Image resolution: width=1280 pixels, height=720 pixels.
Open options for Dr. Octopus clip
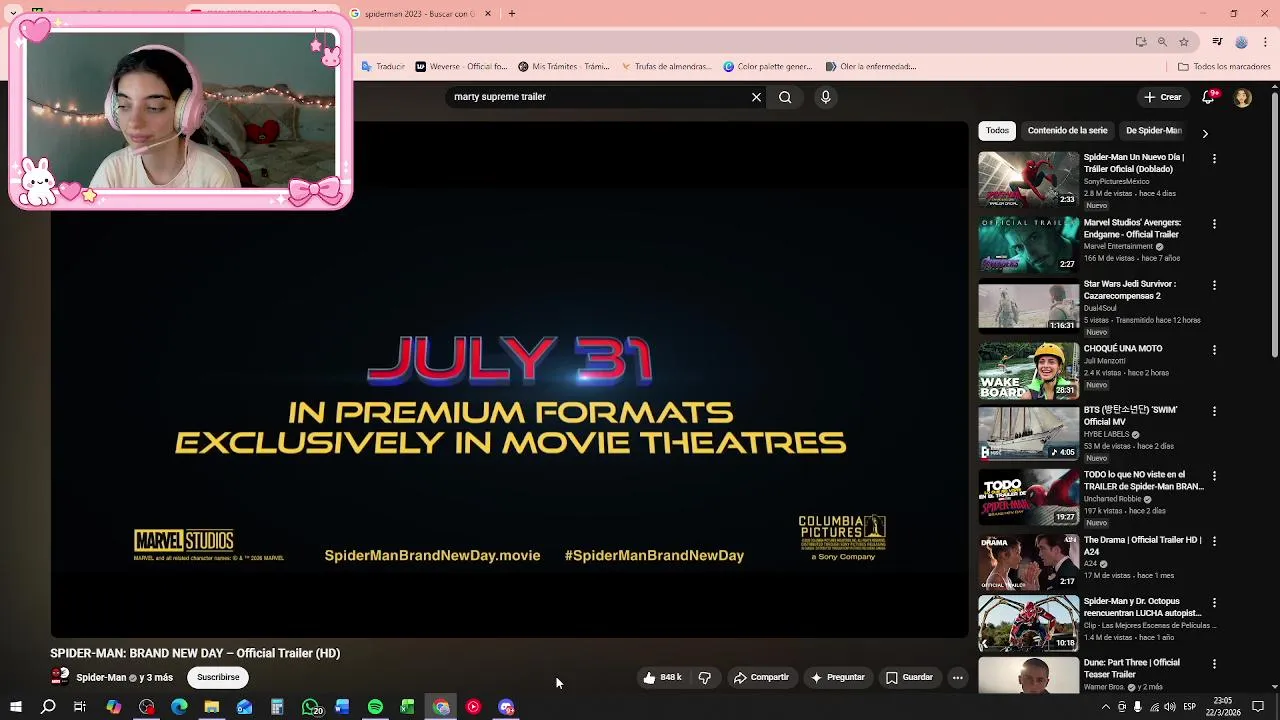click(x=1214, y=603)
